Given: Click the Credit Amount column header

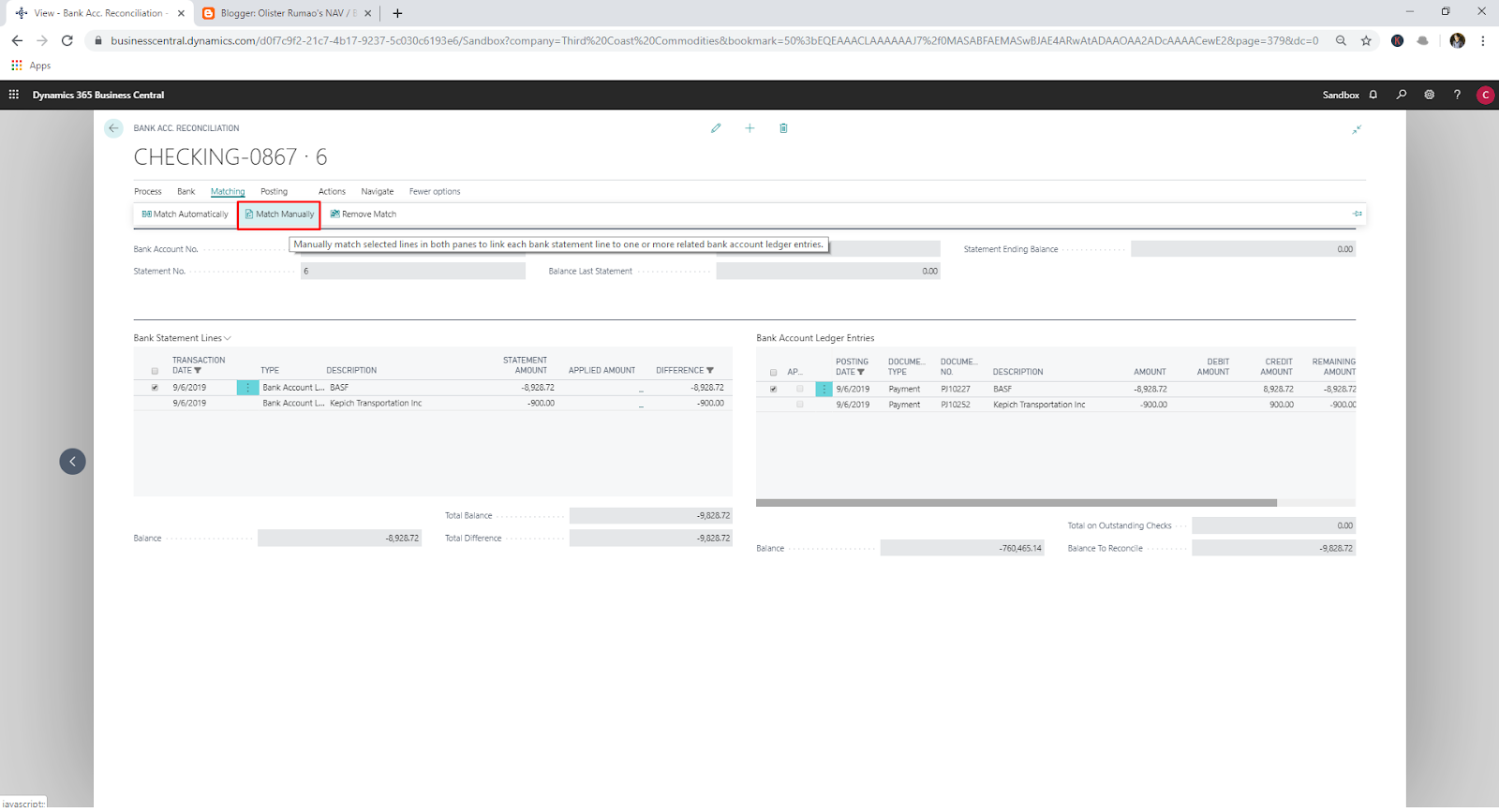Looking at the screenshot, I should [x=1277, y=367].
